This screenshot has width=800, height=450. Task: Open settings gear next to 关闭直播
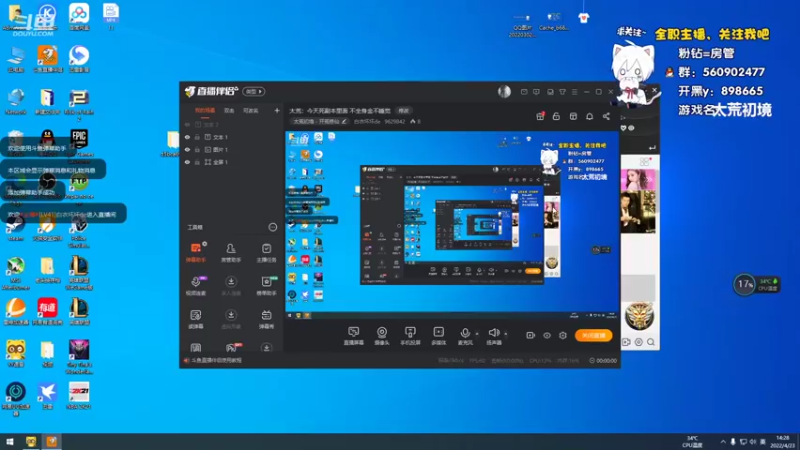click(x=563, y=335)
